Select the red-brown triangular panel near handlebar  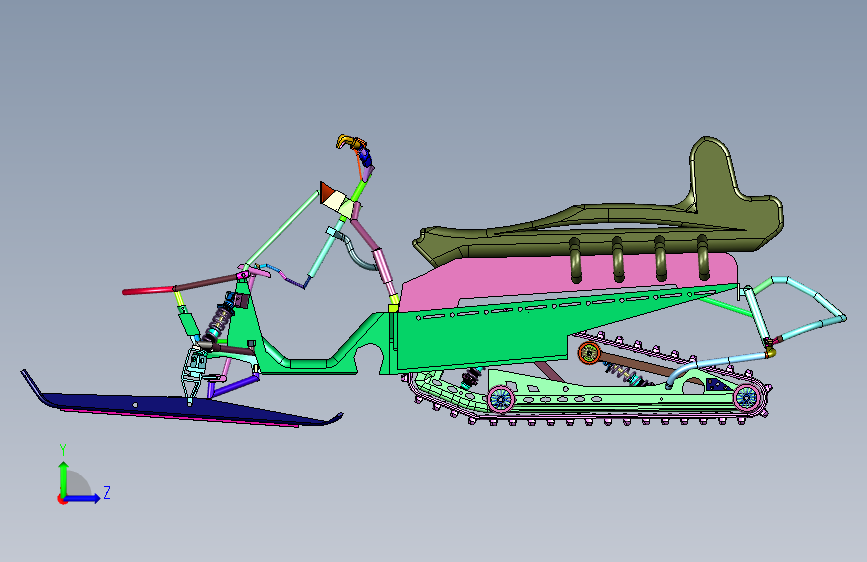[326, 191]
